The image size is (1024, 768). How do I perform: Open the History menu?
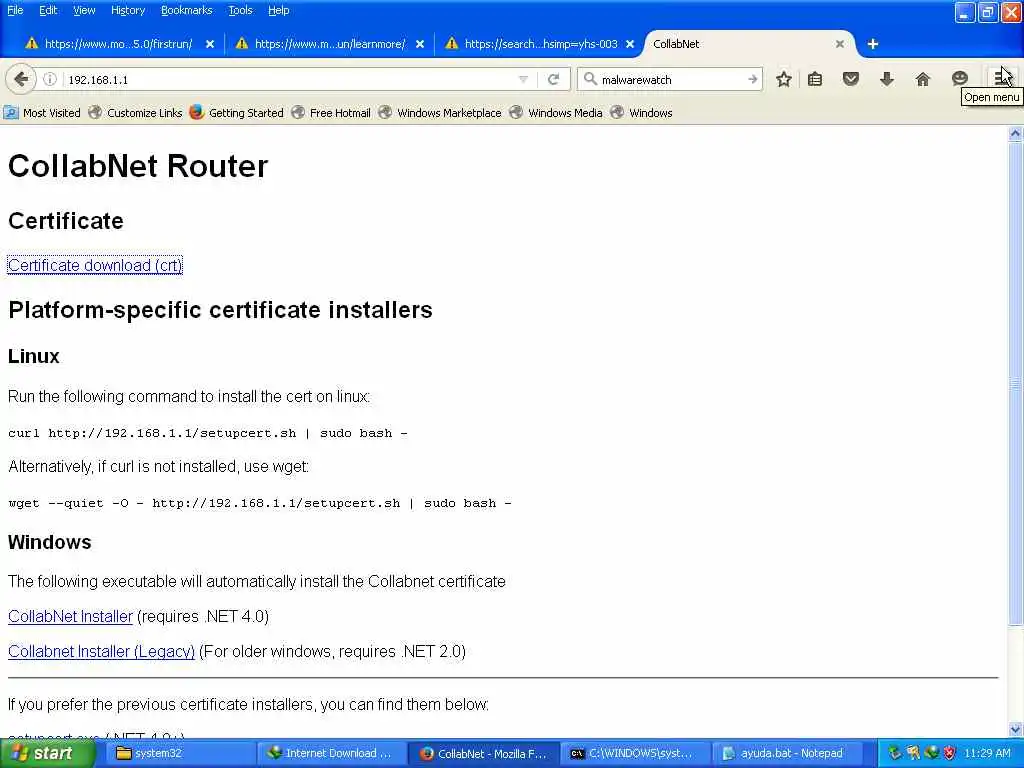(128, 10)
